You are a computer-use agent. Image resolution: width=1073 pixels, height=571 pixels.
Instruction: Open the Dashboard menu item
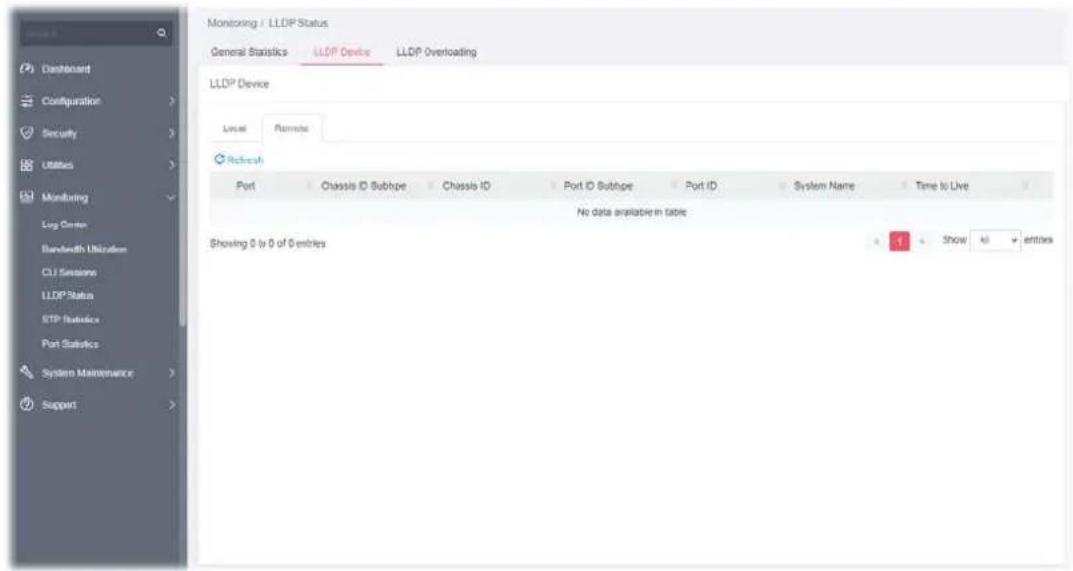click(x=66, y=69)
